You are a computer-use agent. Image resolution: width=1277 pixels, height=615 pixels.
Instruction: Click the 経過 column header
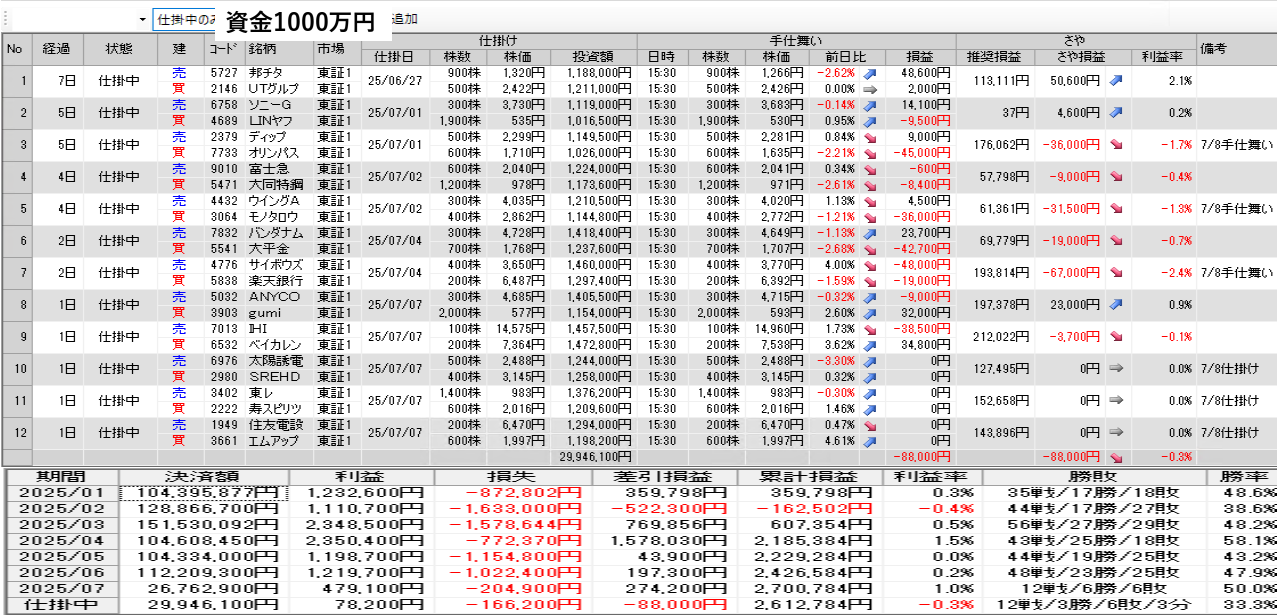pos(57,49)
